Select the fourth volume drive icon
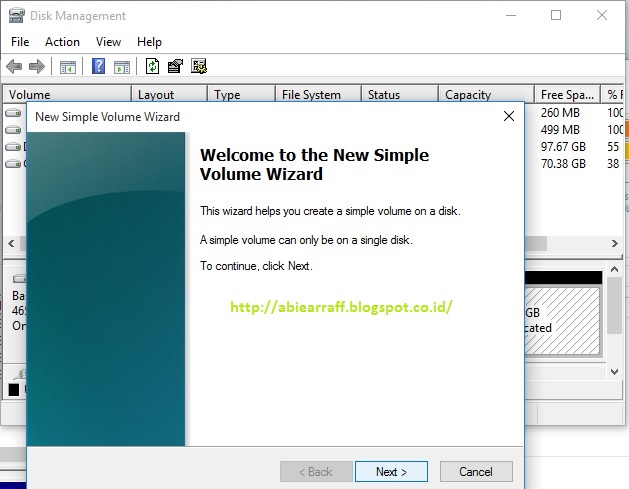The height and width of the screenshot is (489, 629). [13, 164]
